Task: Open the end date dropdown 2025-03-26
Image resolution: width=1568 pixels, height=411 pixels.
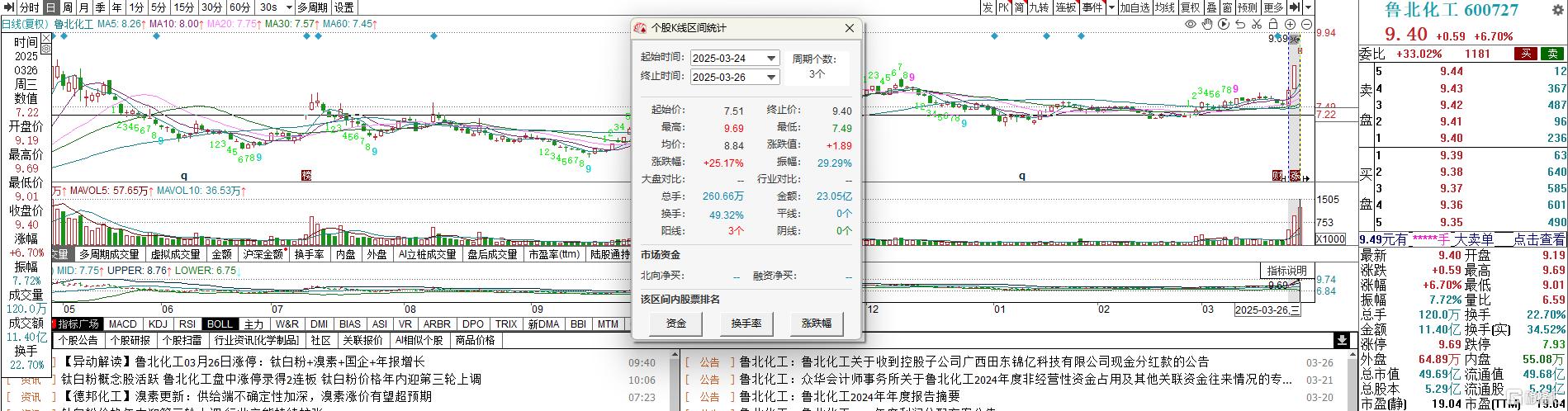Action: 771,77
